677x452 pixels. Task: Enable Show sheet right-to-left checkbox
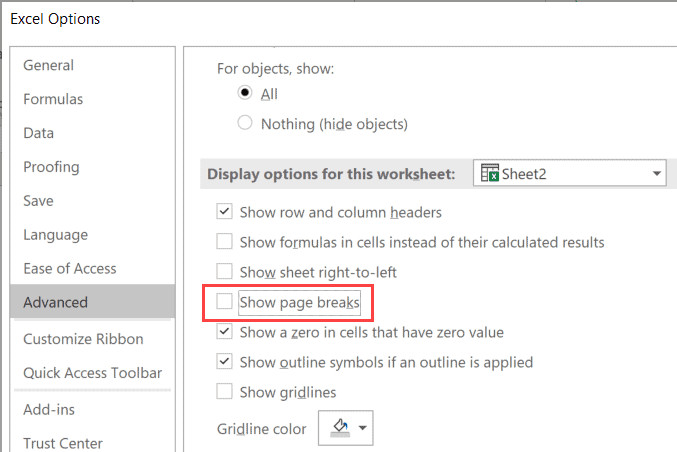click(225, 272)
